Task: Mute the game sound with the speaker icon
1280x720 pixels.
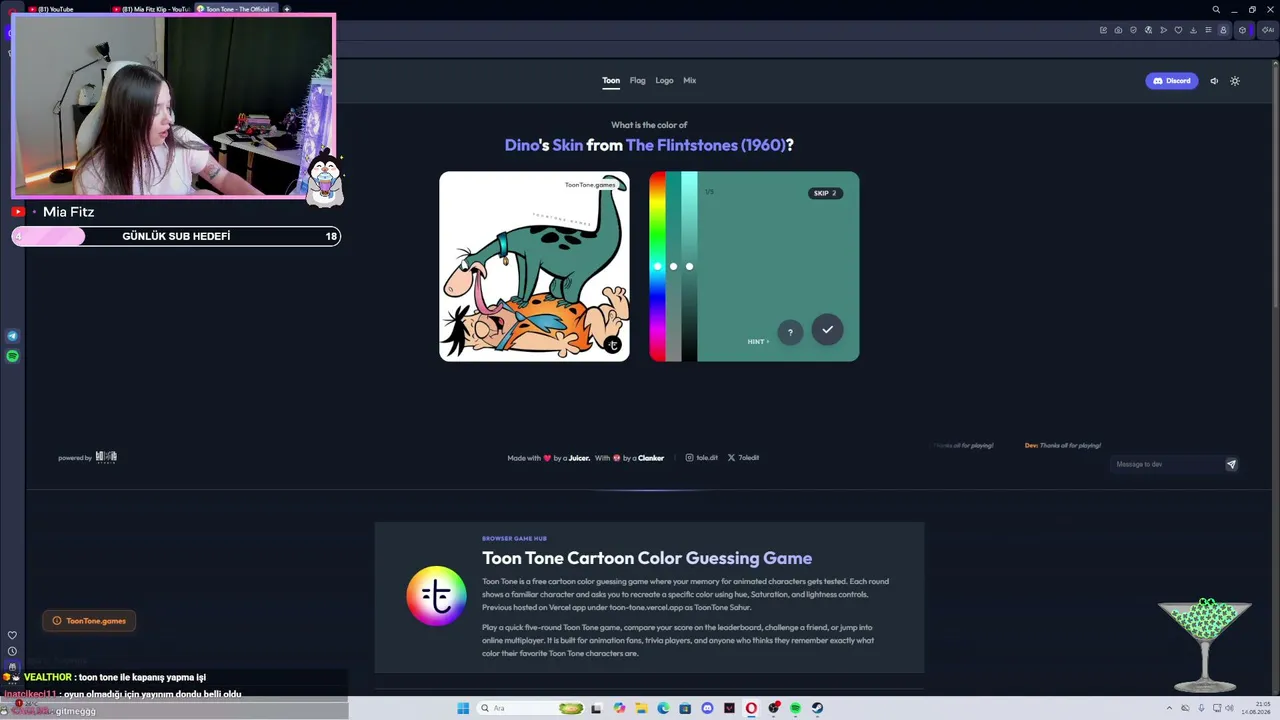Action: point(1214,81)
